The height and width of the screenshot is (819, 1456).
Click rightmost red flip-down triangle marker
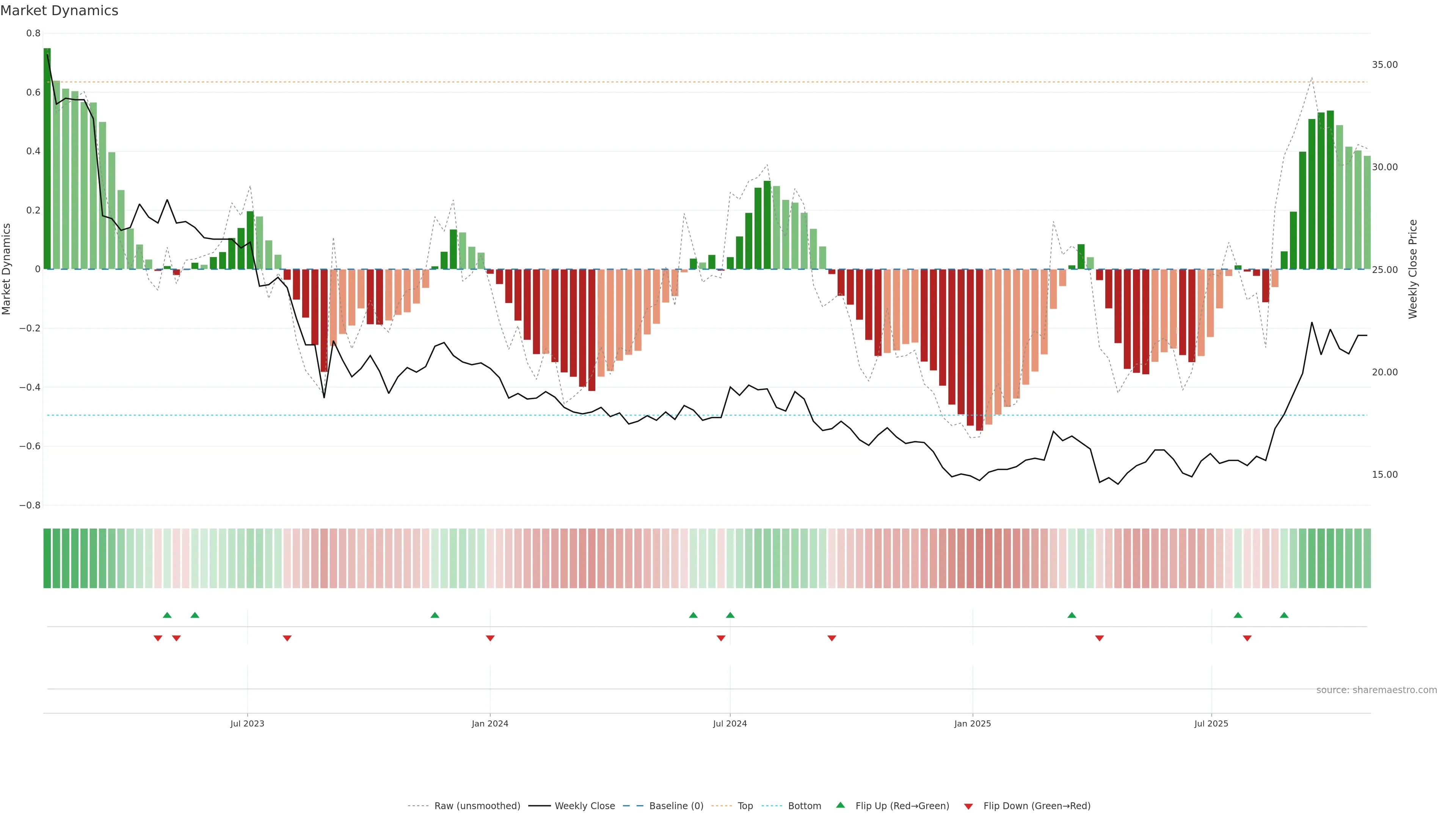click(1247, 638)
